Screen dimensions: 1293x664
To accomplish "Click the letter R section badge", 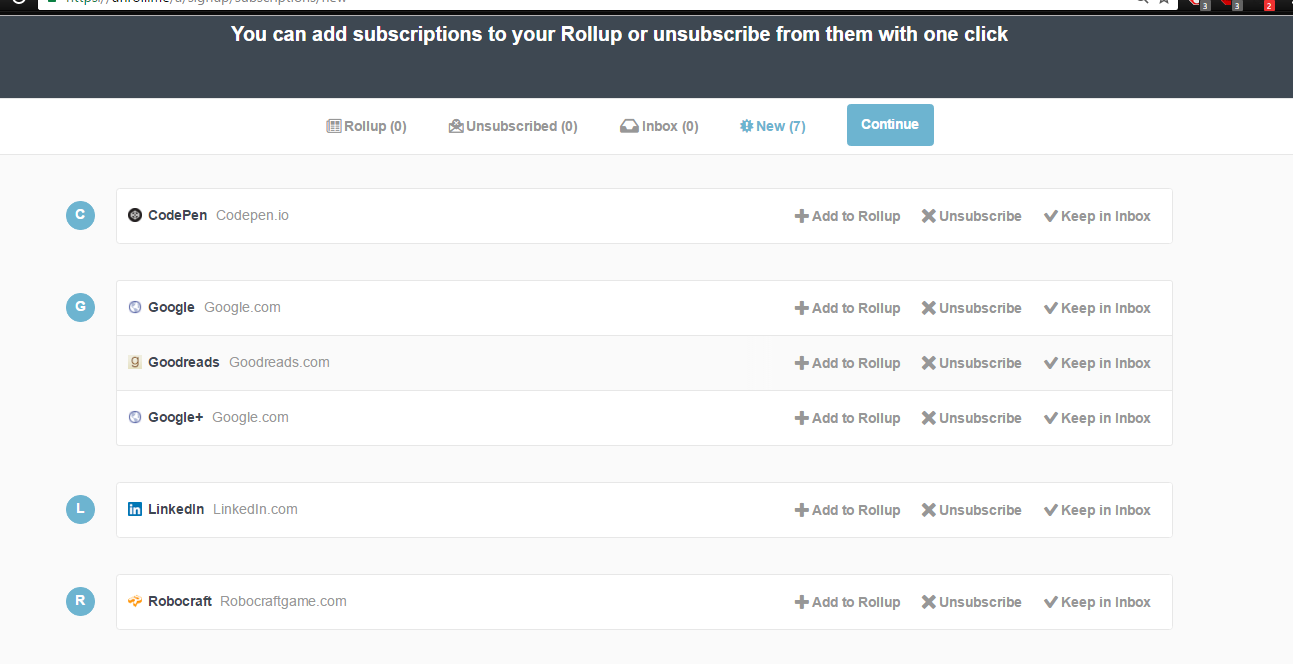I will point(80,601).
